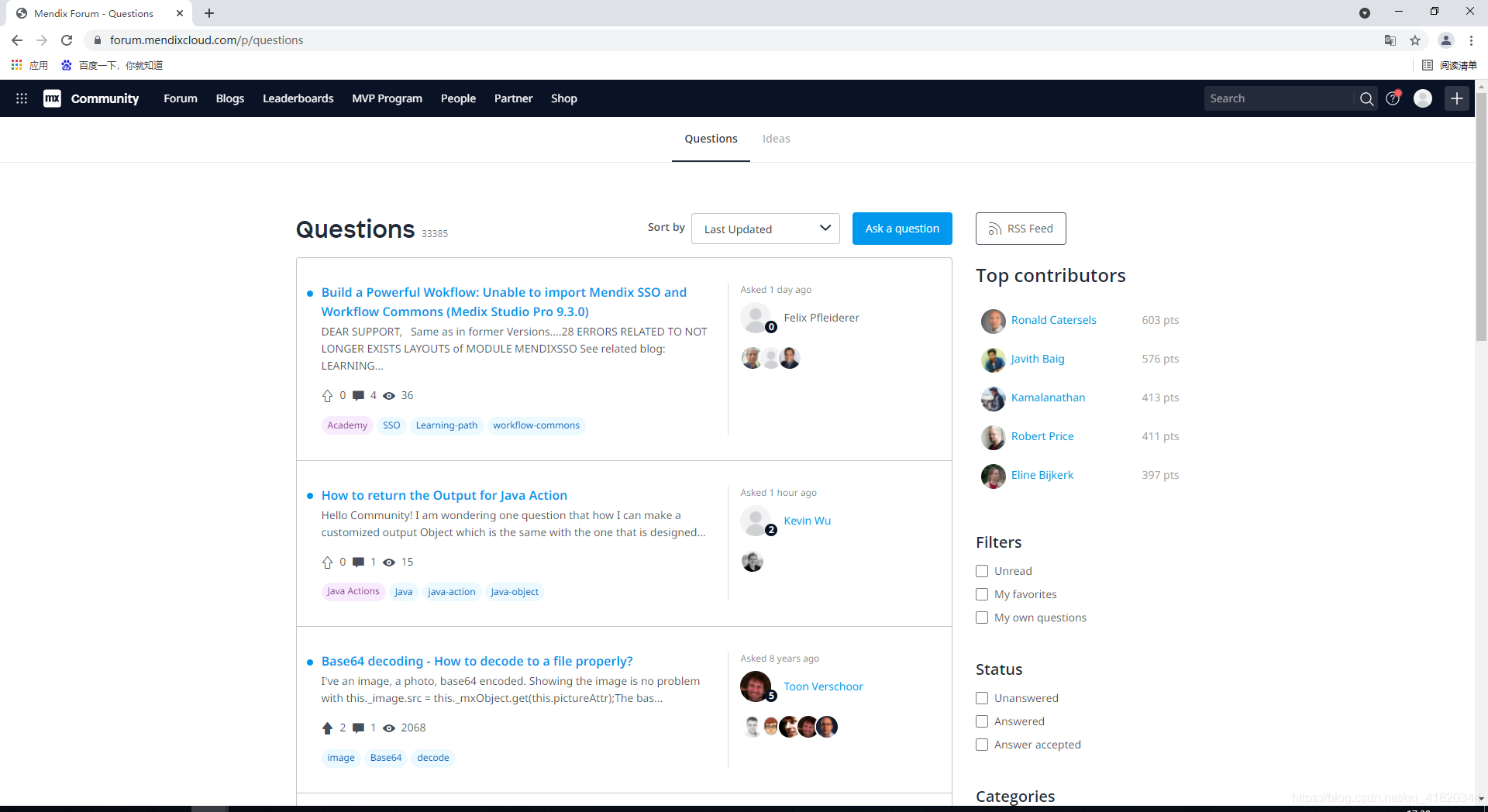Open the help icon with notification
This screenshot has width=1488, height=812.
pyautogui.click(x=1393, y=98)
